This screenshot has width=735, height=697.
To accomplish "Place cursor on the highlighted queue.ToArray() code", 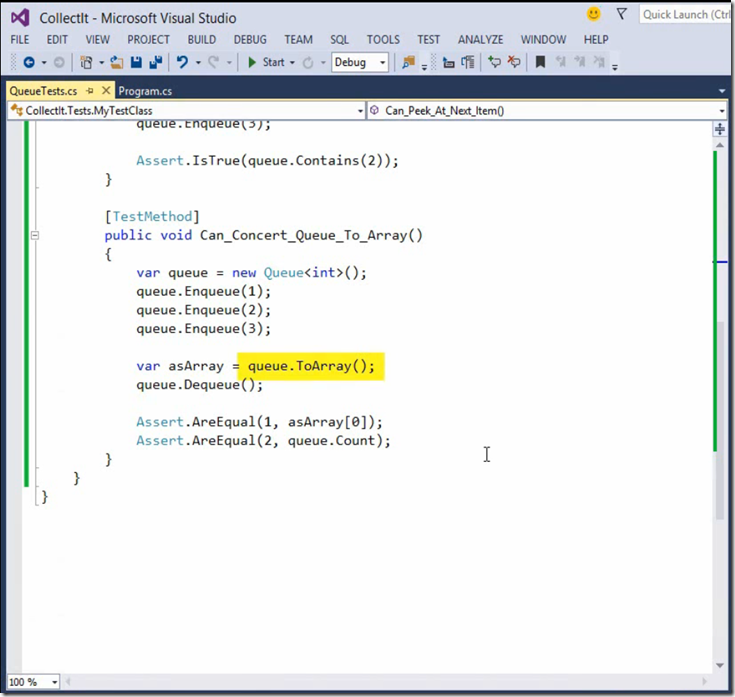I will point(311,366).
